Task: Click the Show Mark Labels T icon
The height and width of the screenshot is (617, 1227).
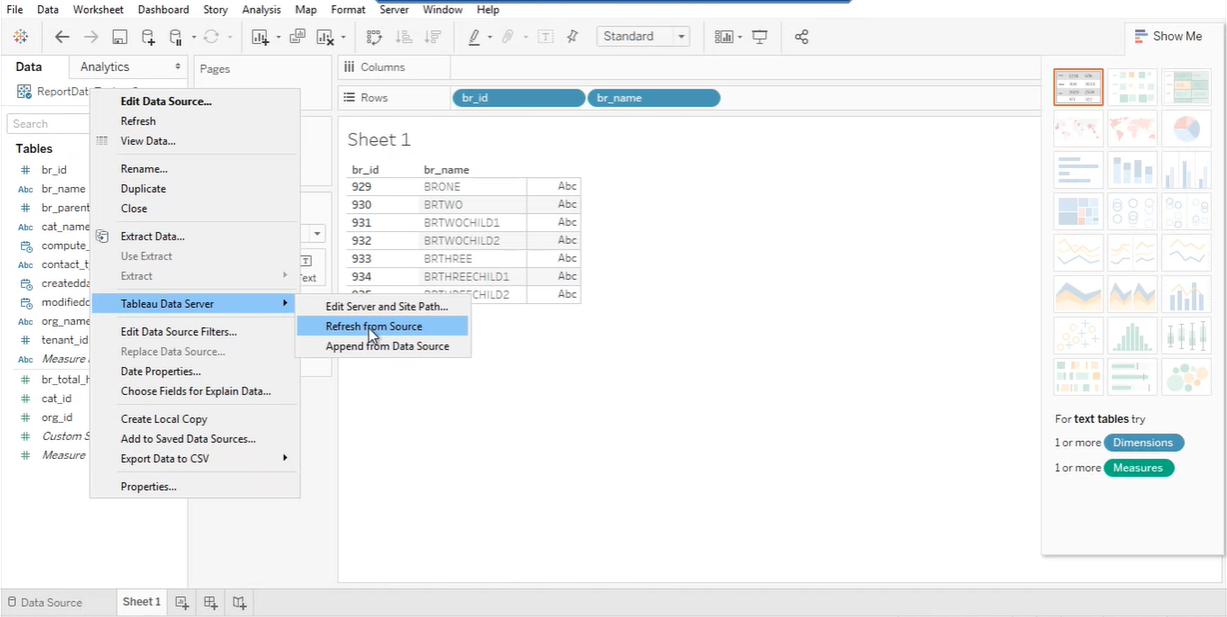Action: tap(546, 37)
